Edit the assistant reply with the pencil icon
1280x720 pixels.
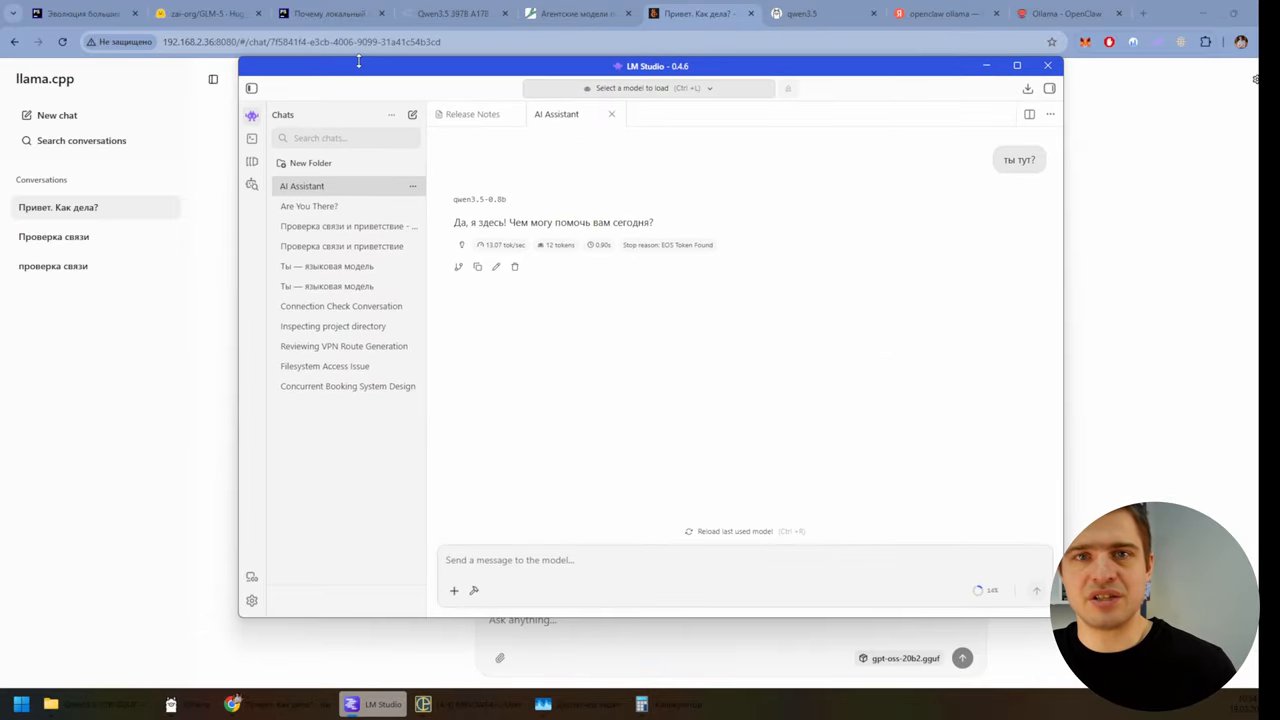(x=496, y=267)
